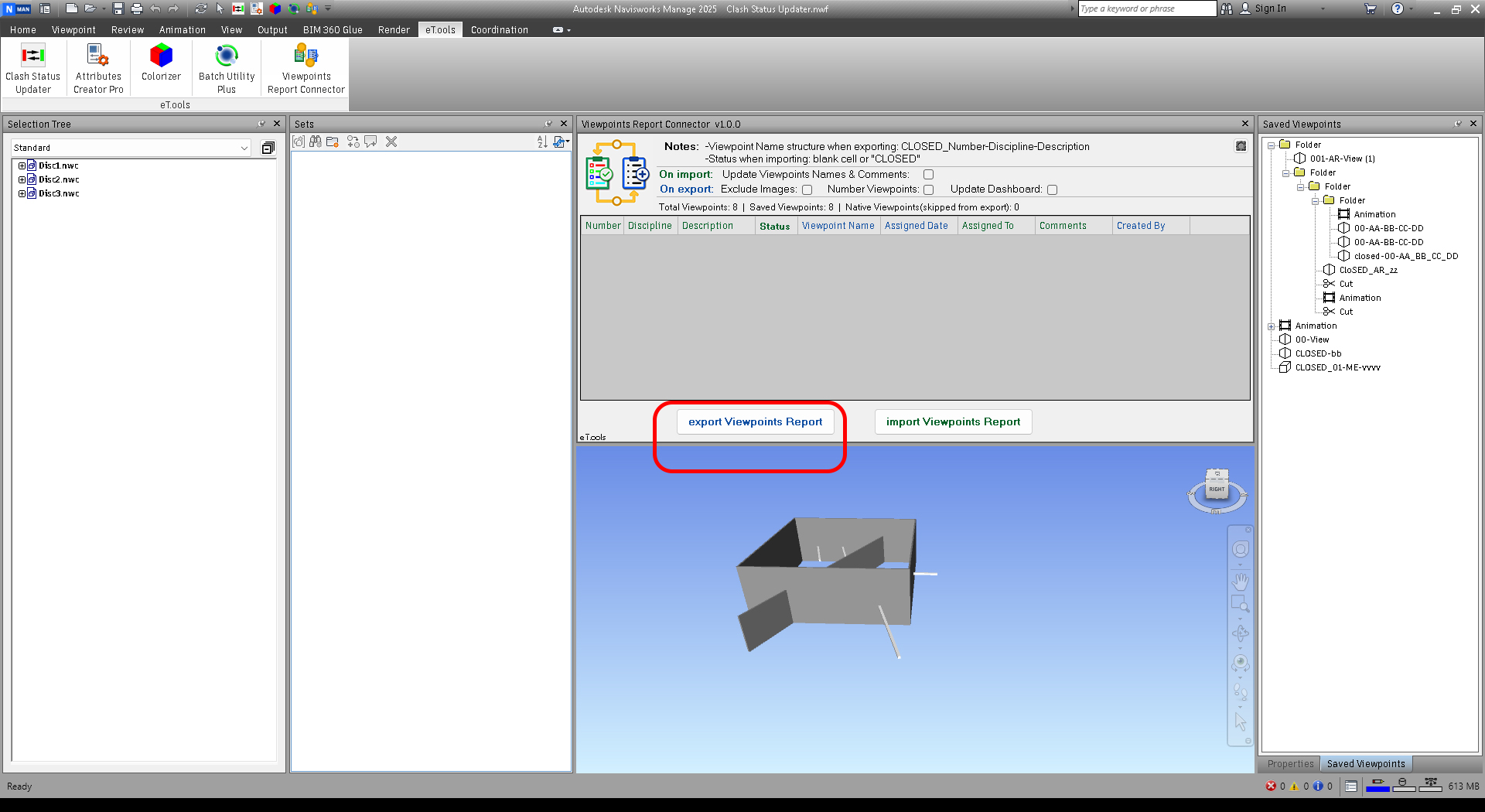Open the Customize Quick Access Toolbar dropdown

(328, 9)
